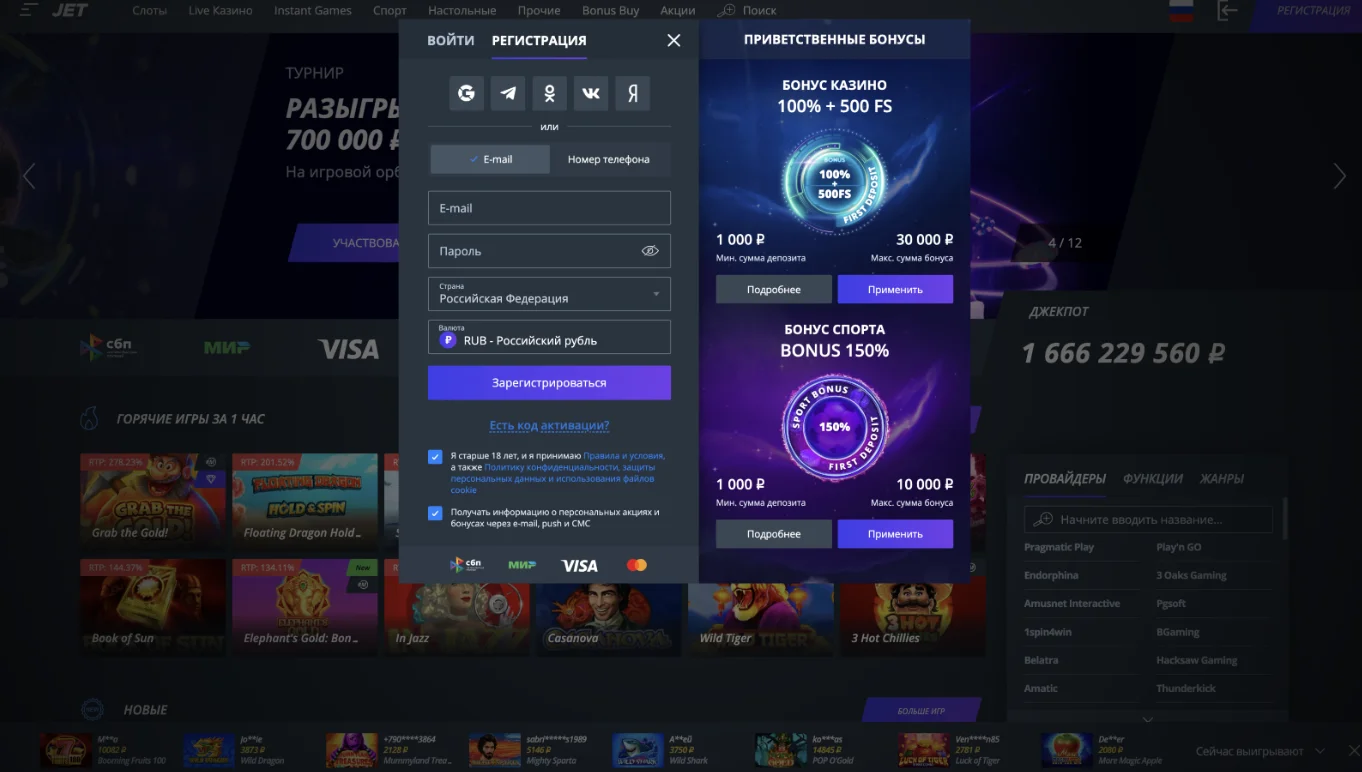Uncheck the age confirmation checkbox
Image resolution: width=1362 pixels, height=772 pixels.
point(435,456)
